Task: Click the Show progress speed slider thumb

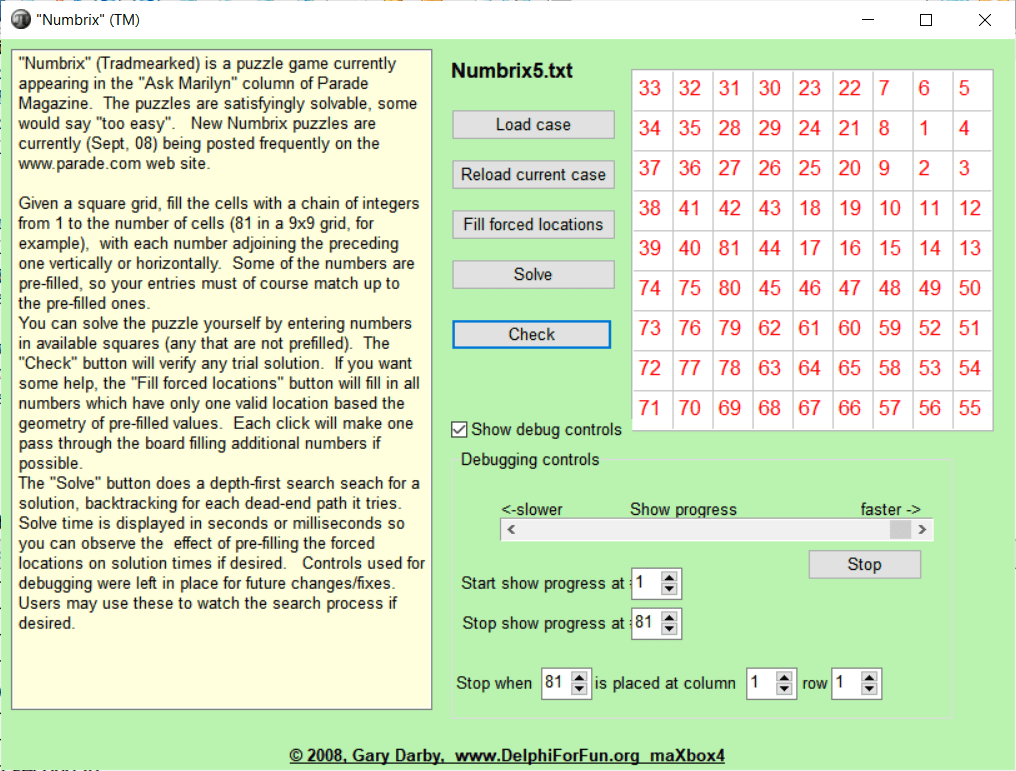Action: click(x=900, y=530)
